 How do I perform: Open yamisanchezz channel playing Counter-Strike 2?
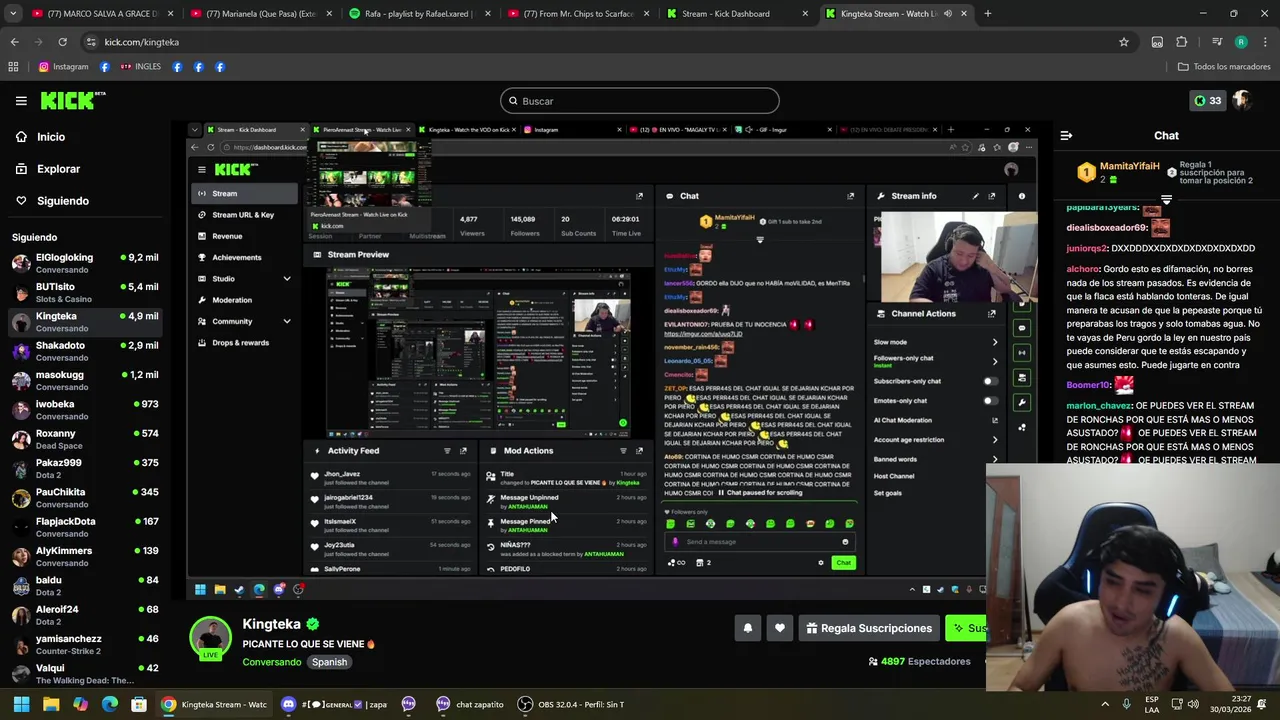(85, 645)
